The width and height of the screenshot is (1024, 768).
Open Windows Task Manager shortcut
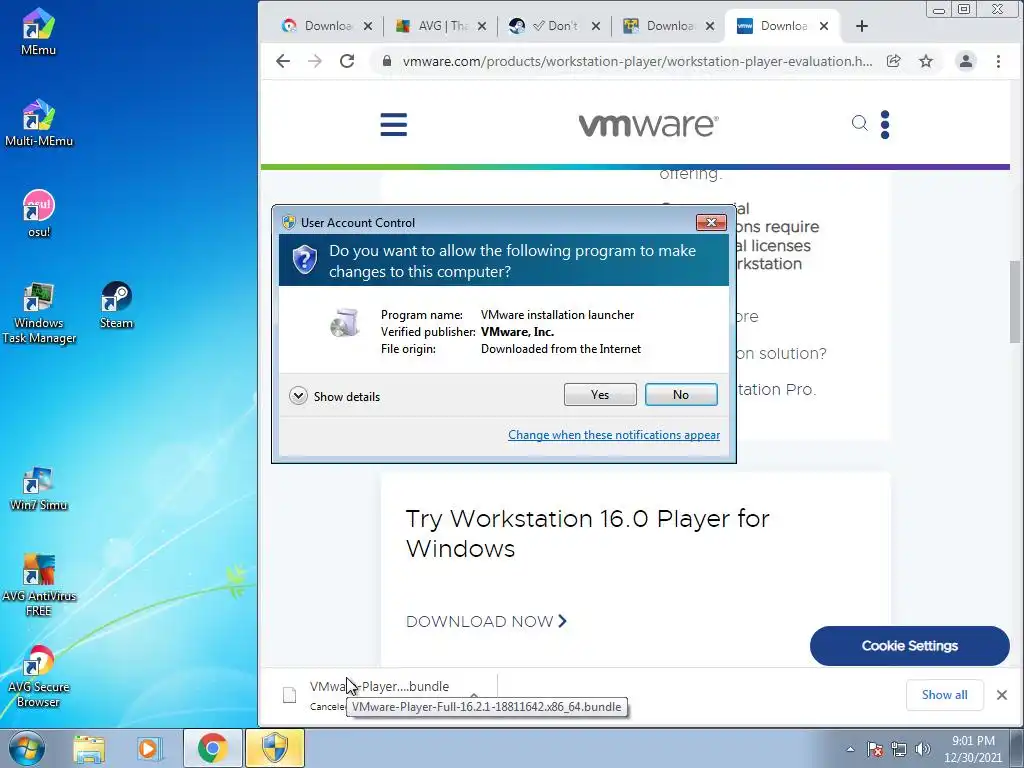(39, 313)
